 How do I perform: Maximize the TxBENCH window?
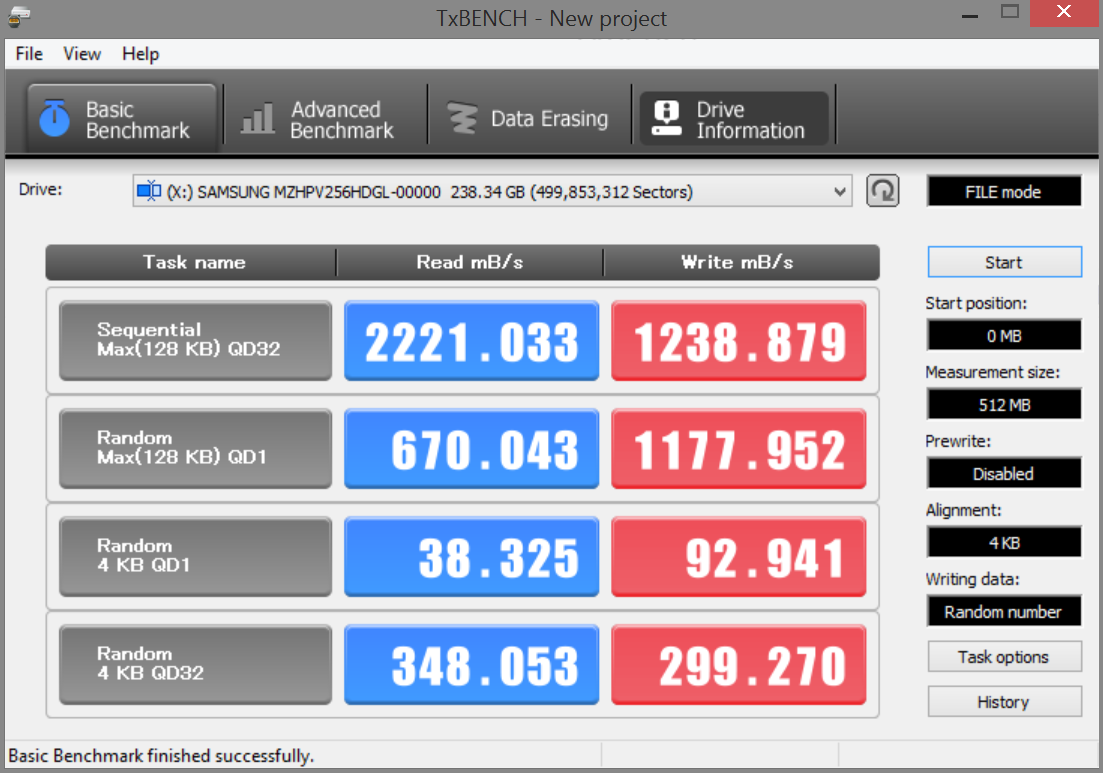pos(1010,12)
